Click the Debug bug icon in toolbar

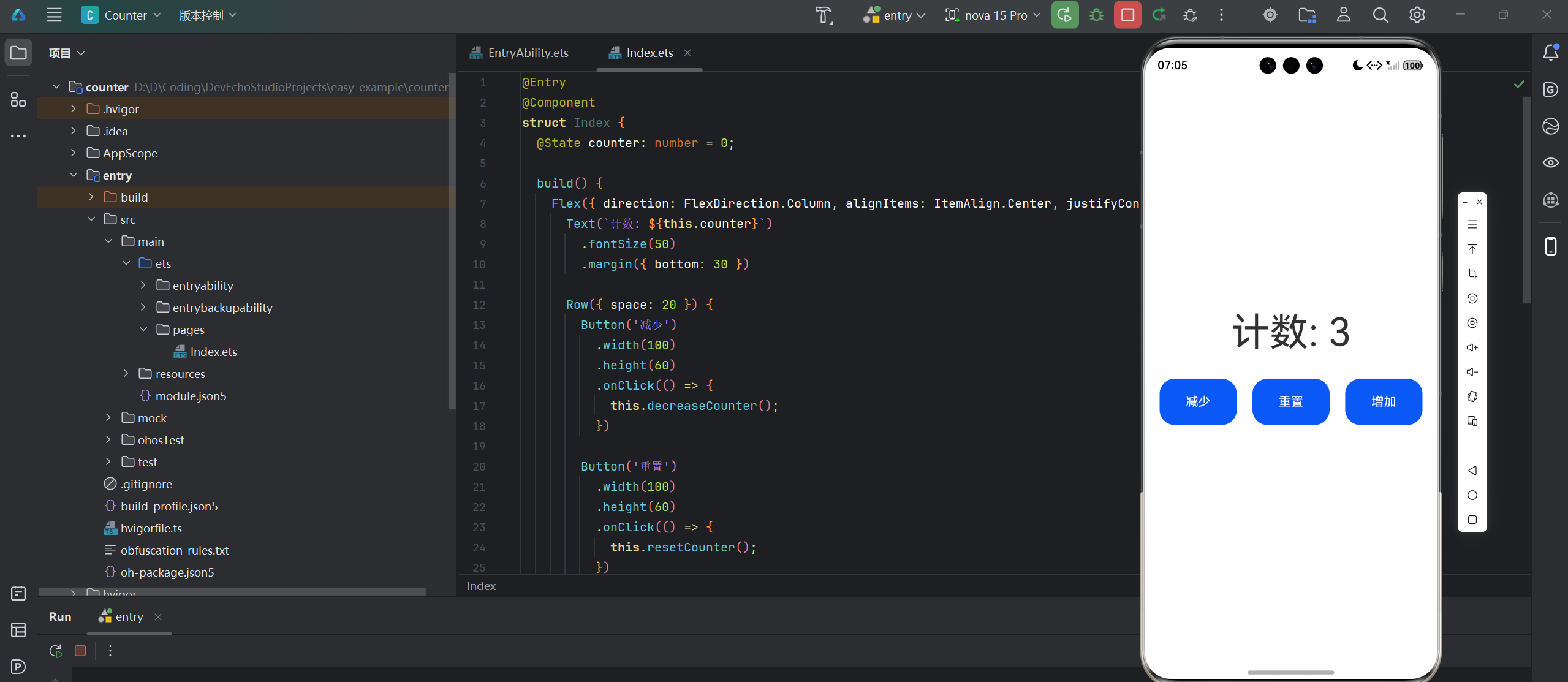pos(1096,15)
